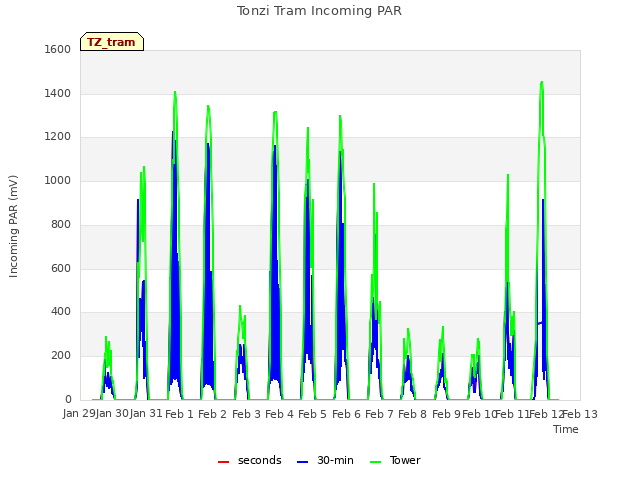Click the 1600 y-axis tick label
This screenshot has height=480, width=640.
tap(58, 49)
